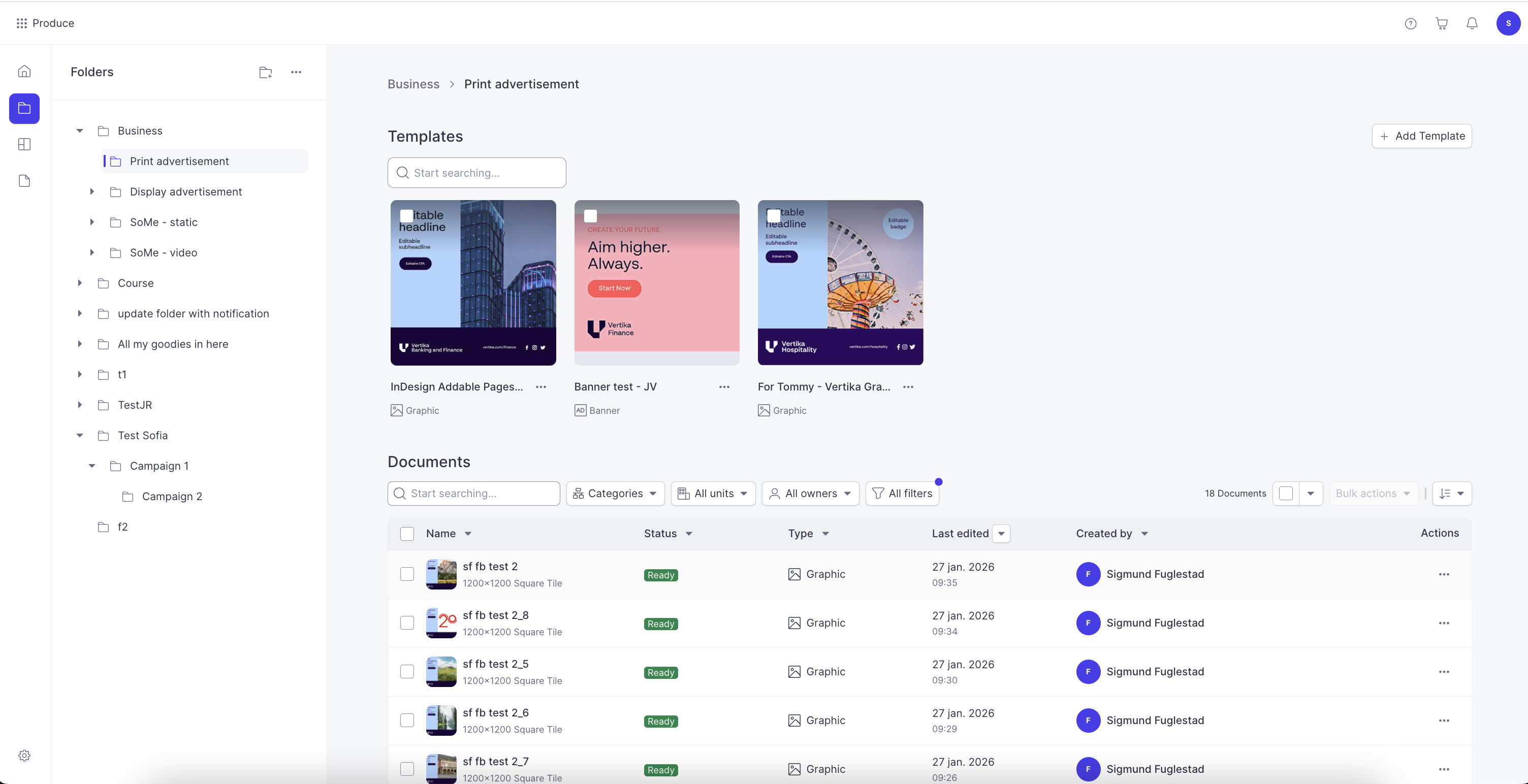Toggle the select-all checkbox in table header

click(407, 534)
